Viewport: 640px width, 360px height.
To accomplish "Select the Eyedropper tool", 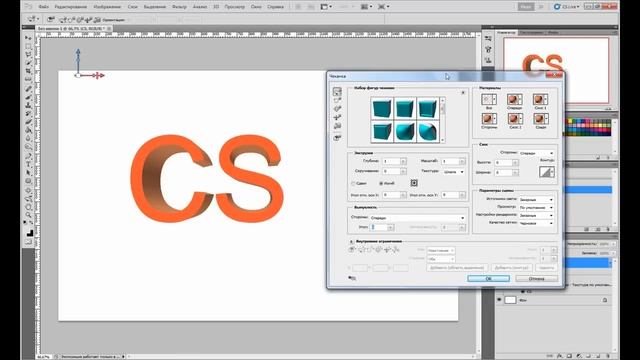I will point(29,80).
